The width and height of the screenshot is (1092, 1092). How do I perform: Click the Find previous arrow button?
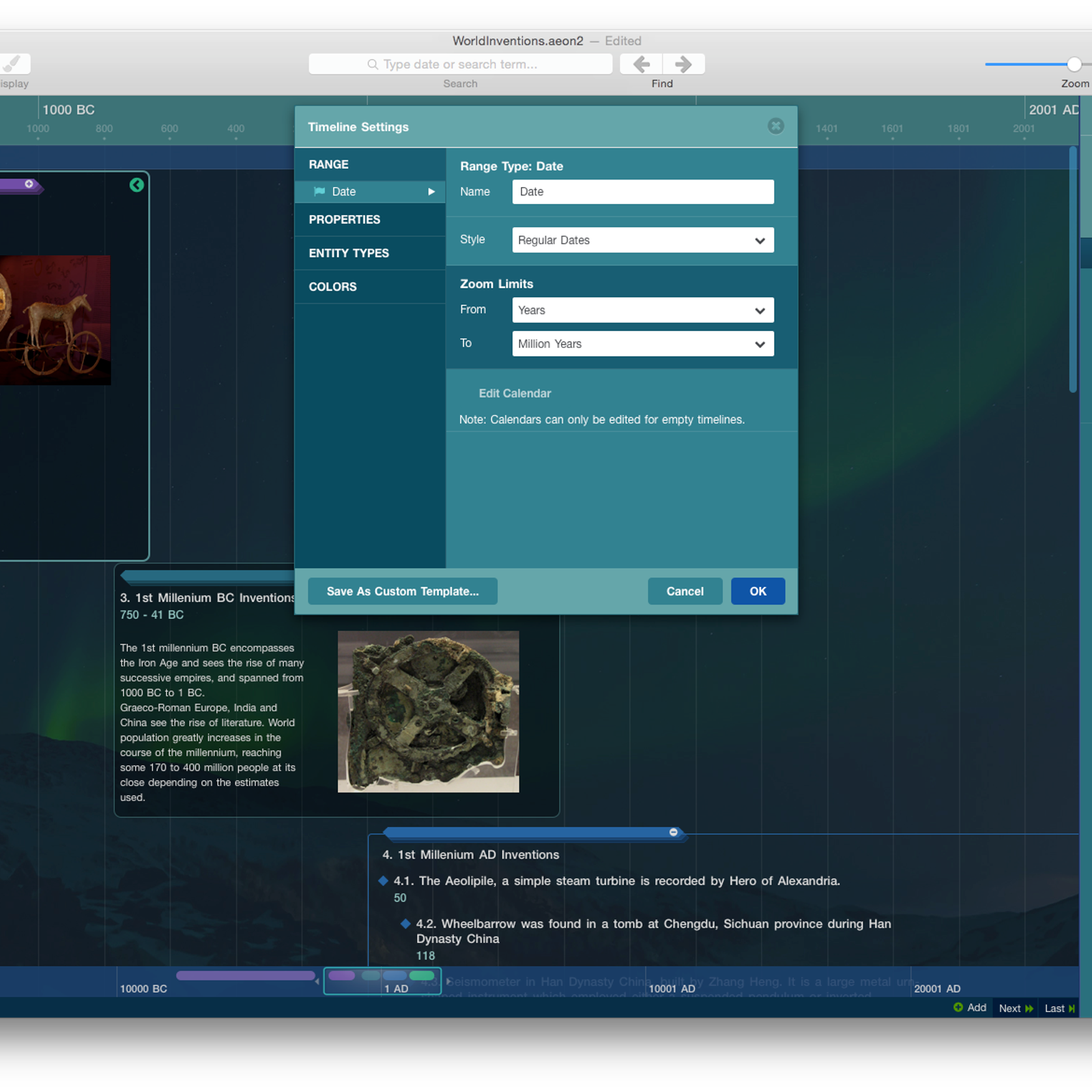pos(641,64)
